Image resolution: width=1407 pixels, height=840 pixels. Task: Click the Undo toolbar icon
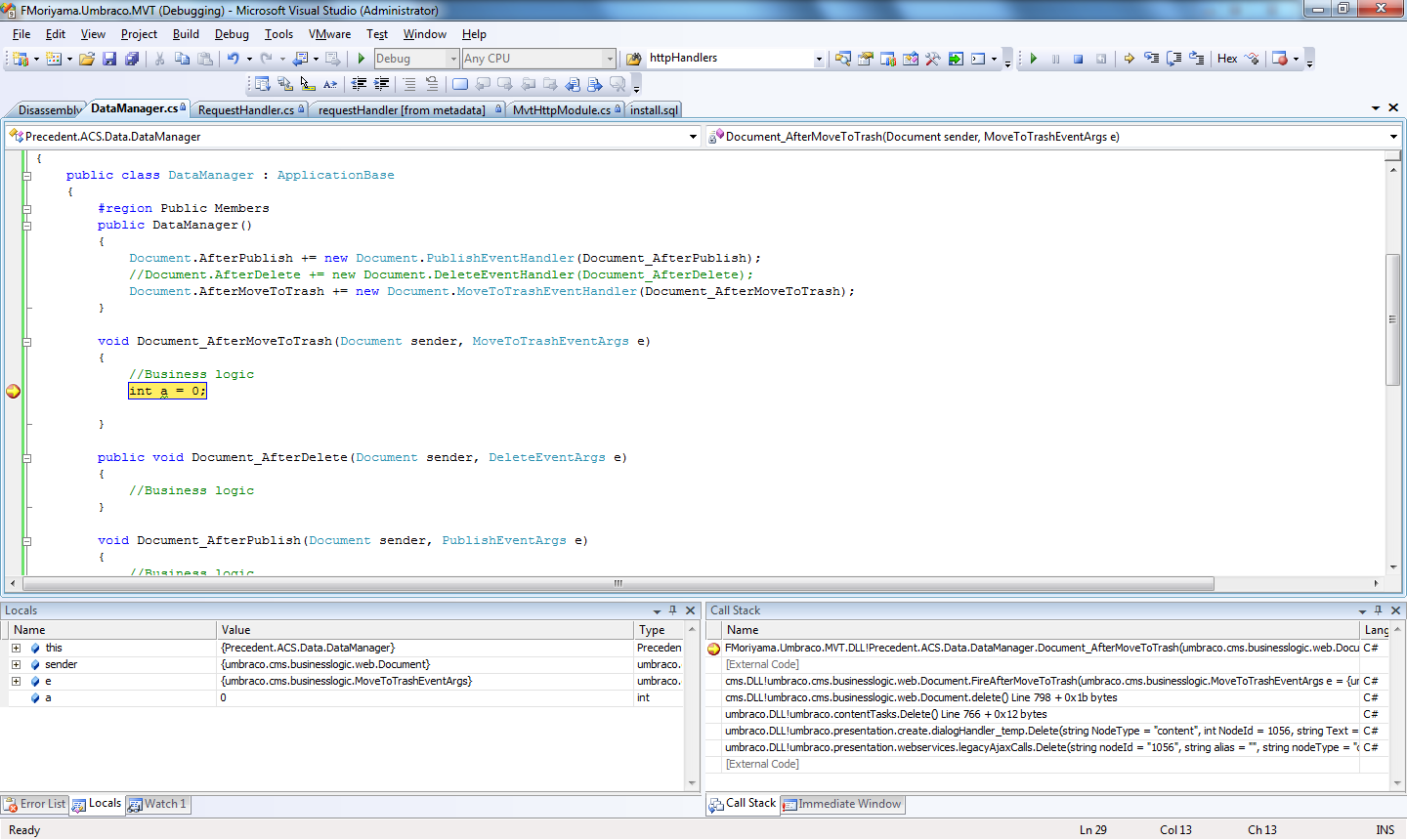(x=233, y=59)
